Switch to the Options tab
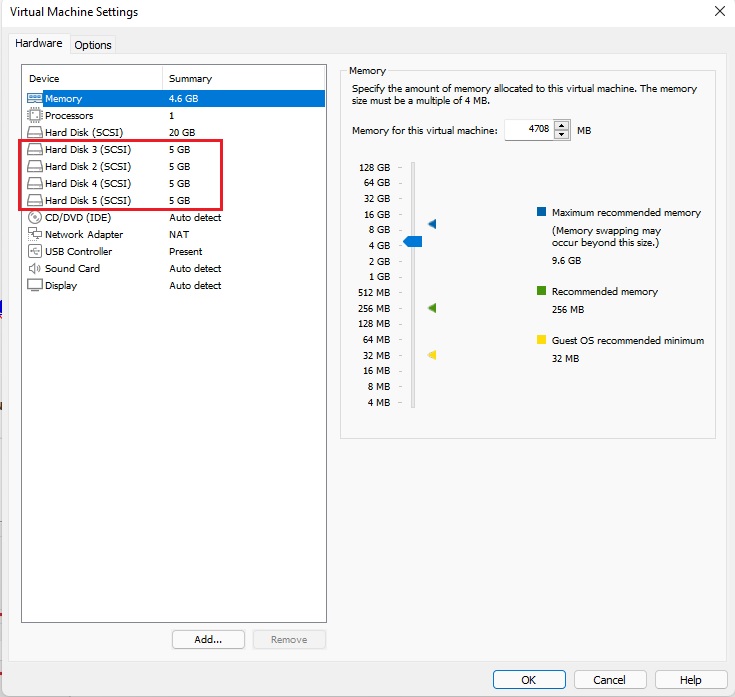735x697 pixels. [93, 45]
